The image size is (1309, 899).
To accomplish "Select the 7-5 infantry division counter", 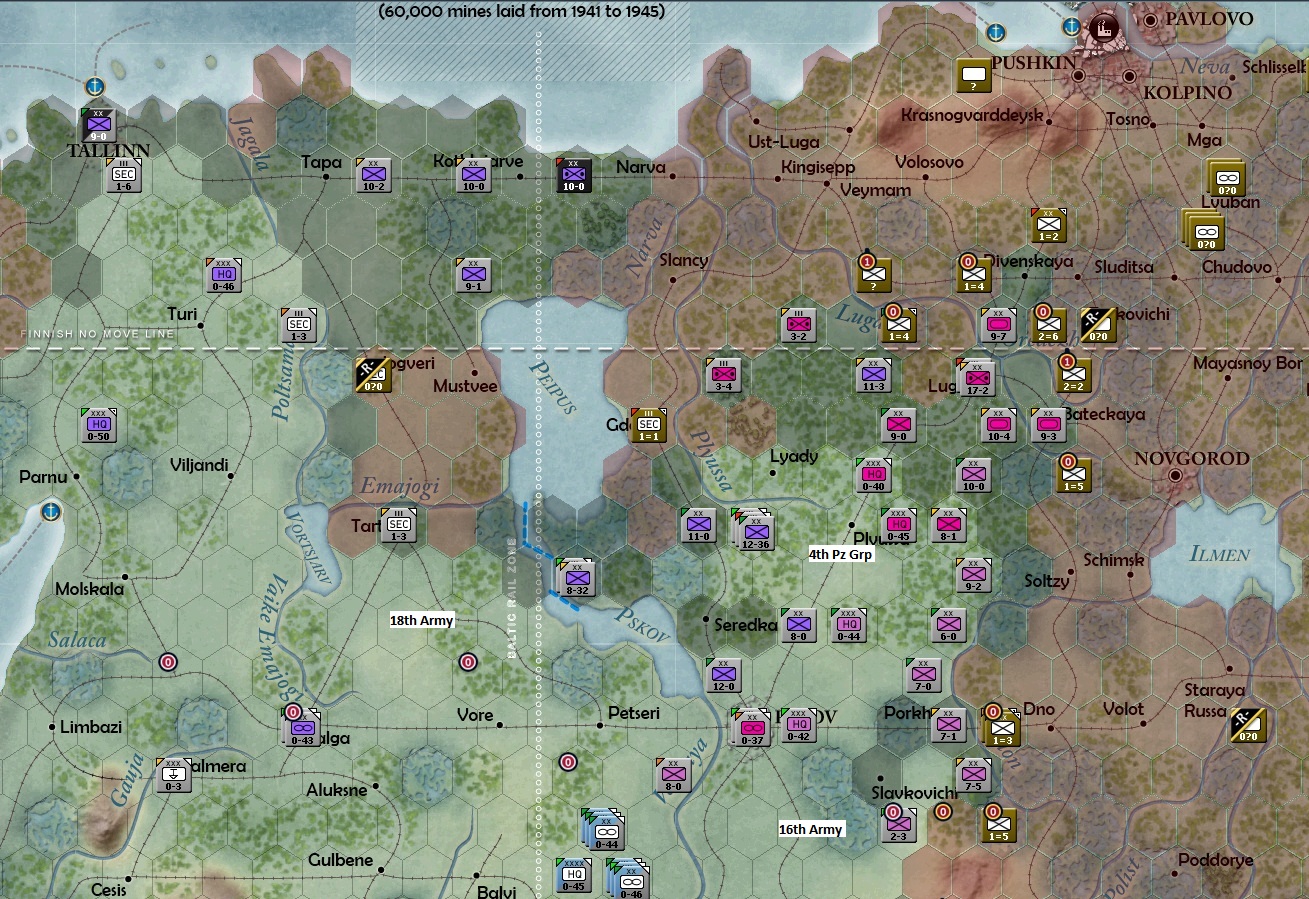I will coord(973,775).
